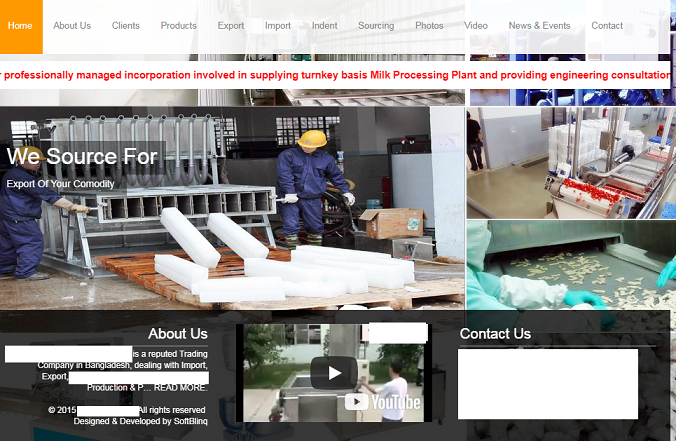Open the About Us page
This screenshot has height=441, width=676.
(x=72, y=26)
